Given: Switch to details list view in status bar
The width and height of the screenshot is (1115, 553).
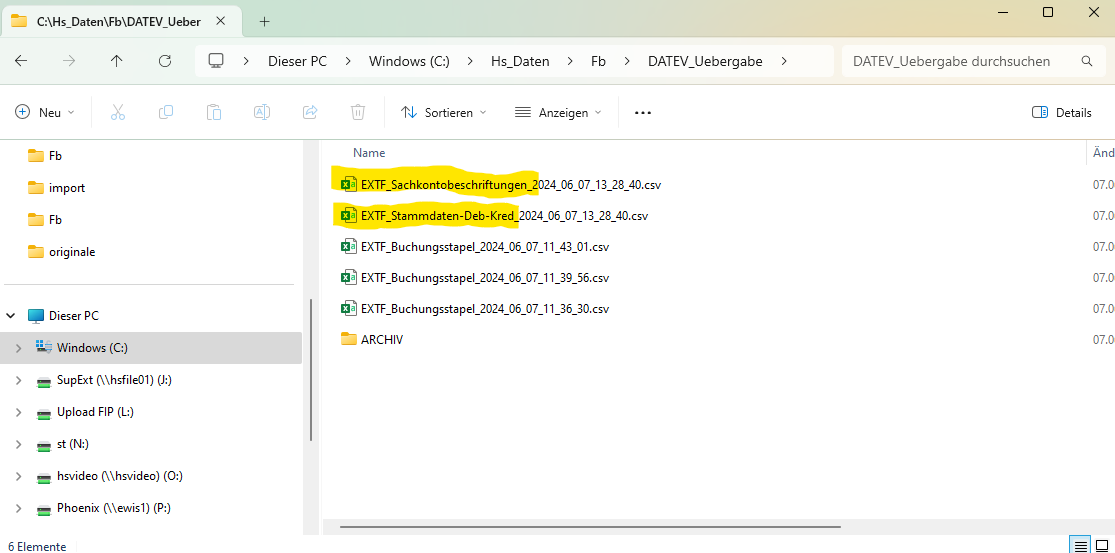Looking at the screenshot, I should click(1080, 545).
